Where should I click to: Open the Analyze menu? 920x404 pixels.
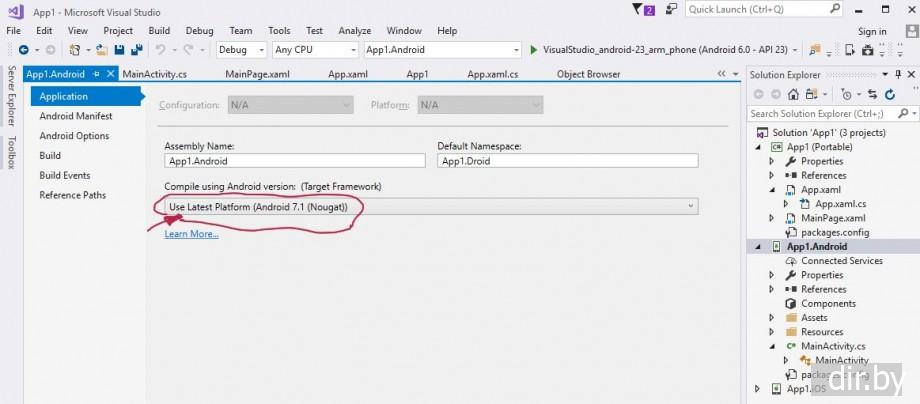354,30
